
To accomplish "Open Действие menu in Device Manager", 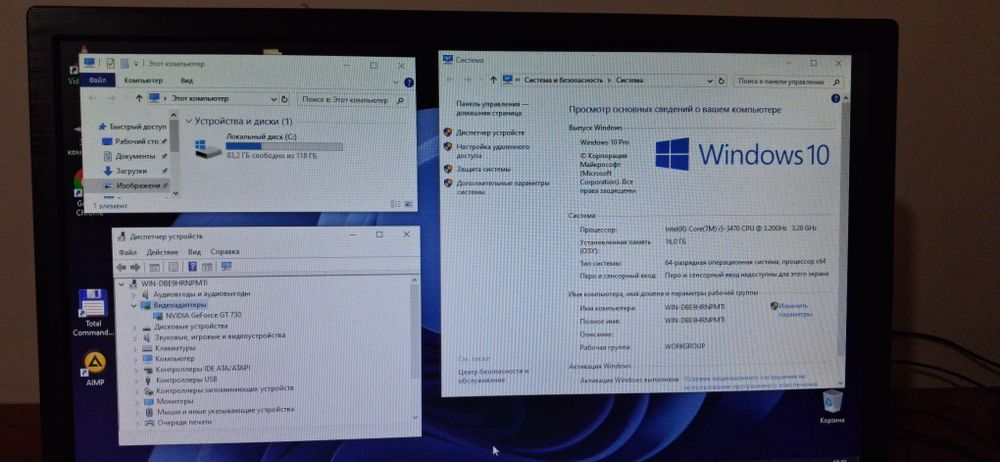I will [x=162, y=252].
